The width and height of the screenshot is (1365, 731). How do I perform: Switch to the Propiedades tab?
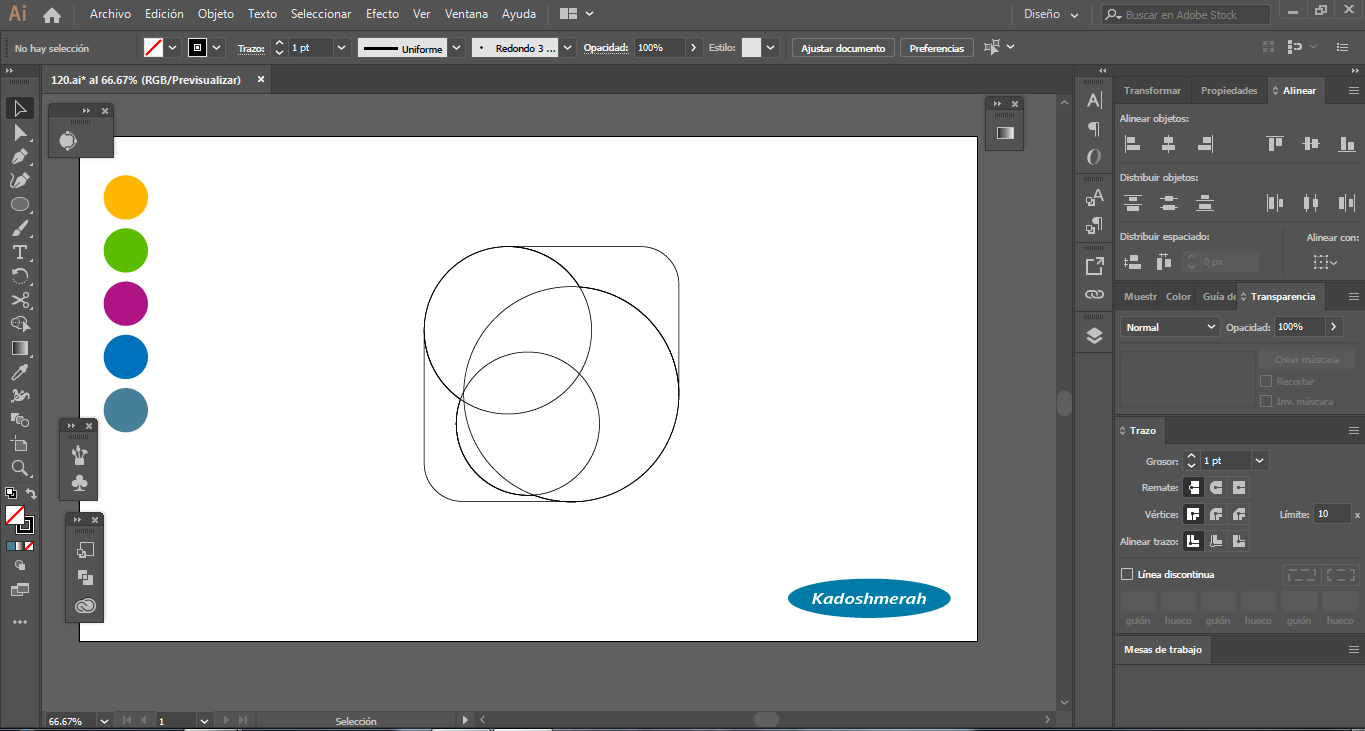point(1229,90)
